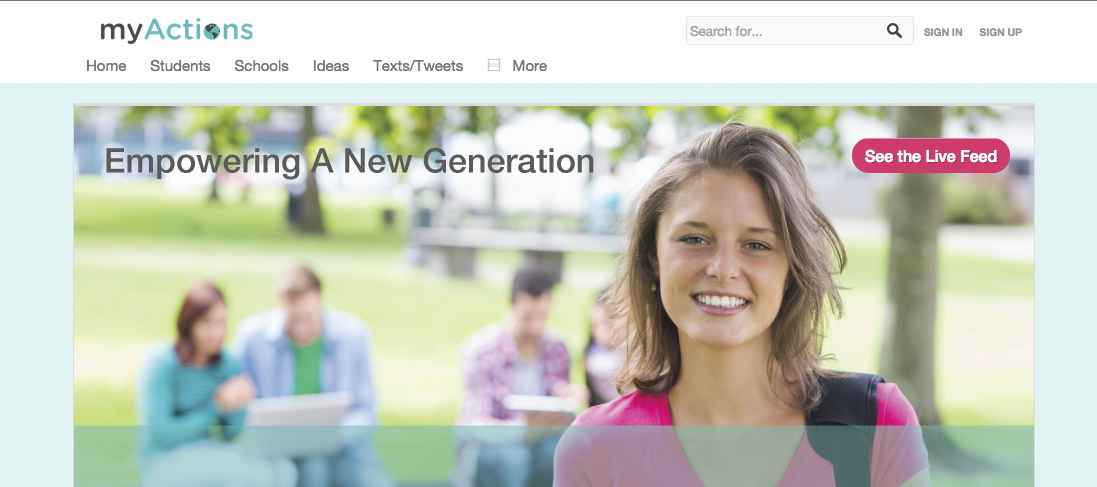The height and width of the screenshot is (487, 1097).
Task: Open the Ideas menu item
Action: pos(331,66)
